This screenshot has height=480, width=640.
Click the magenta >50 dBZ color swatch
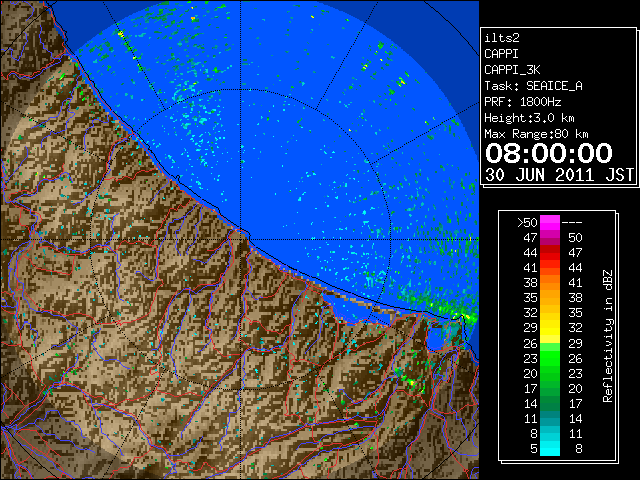(x=550, y=223)
